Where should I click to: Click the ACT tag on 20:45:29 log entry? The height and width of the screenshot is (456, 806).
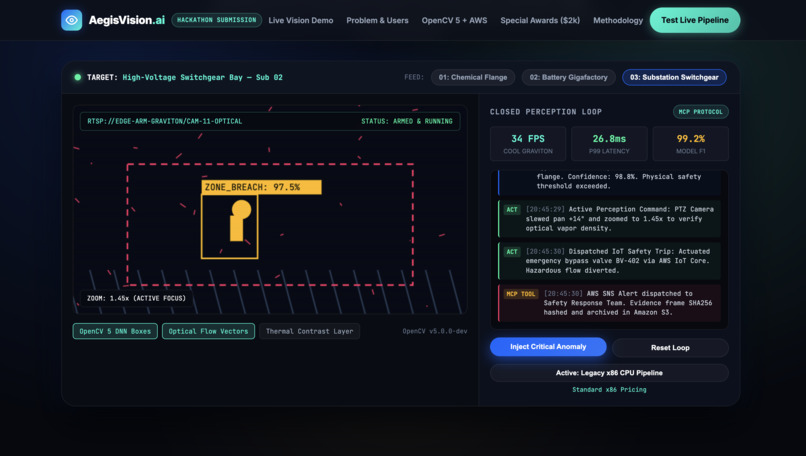[512, 209]
